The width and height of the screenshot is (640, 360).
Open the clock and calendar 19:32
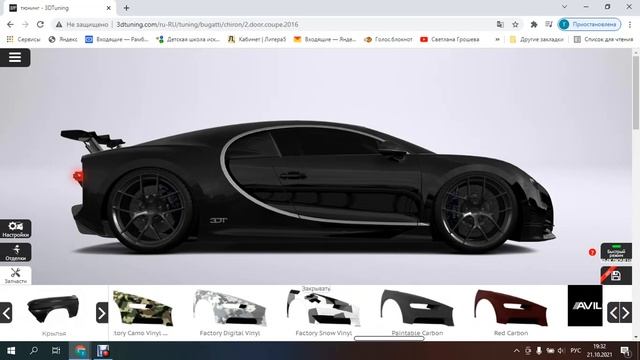point(599,351)
